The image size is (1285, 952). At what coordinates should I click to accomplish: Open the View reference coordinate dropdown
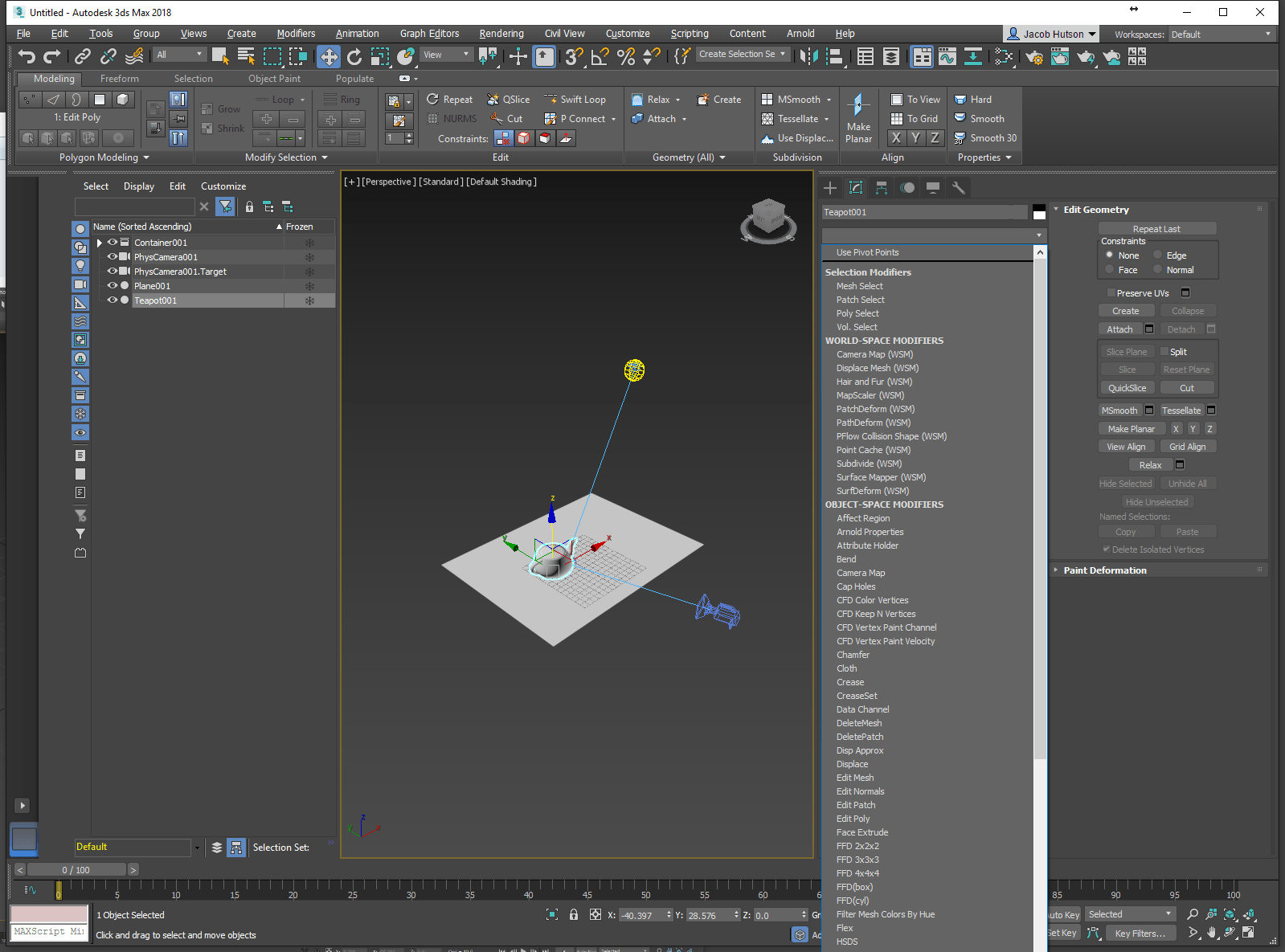[446, 55]
